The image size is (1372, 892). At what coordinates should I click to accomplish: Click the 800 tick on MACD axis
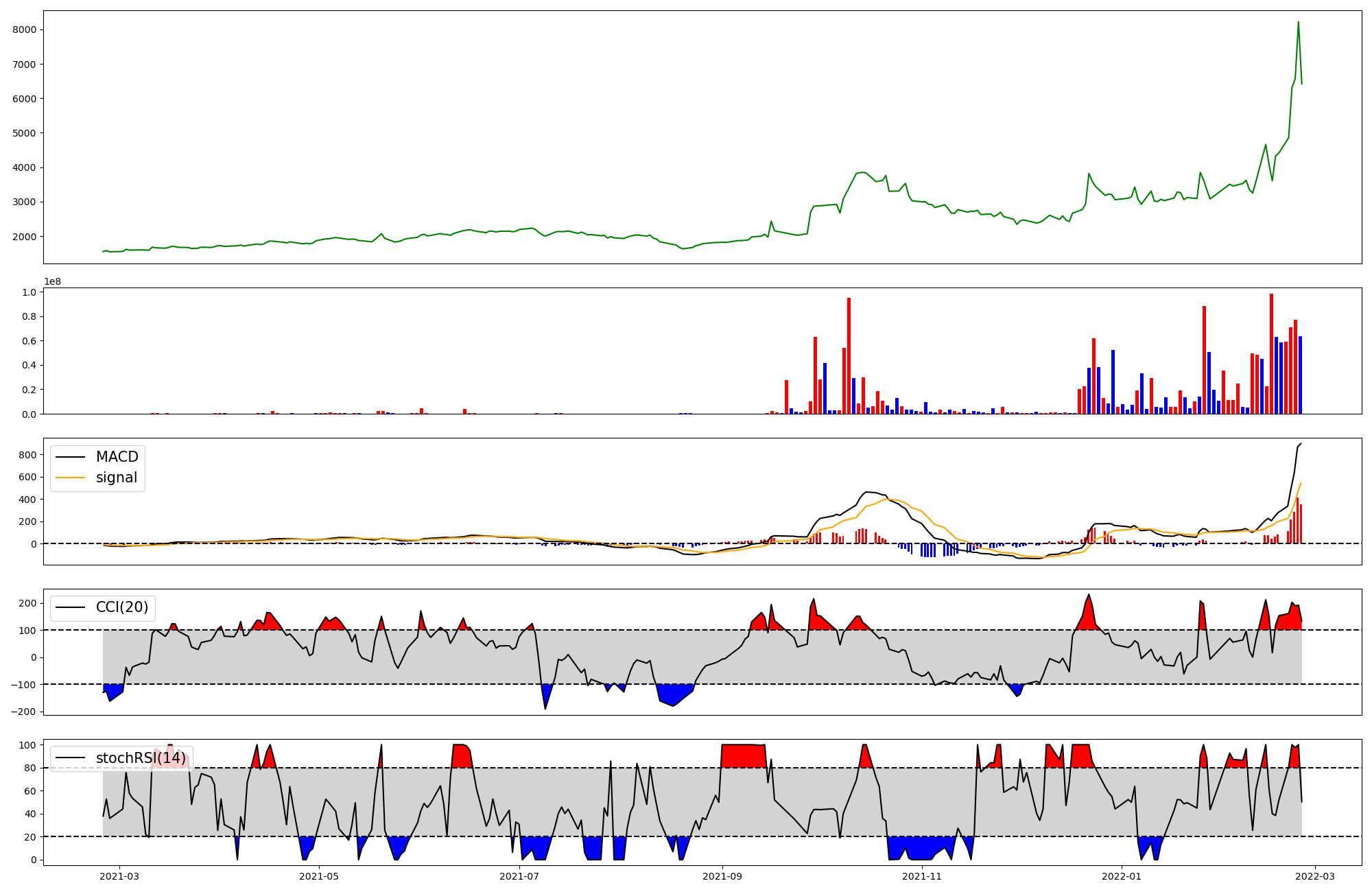tap(28, 455)
